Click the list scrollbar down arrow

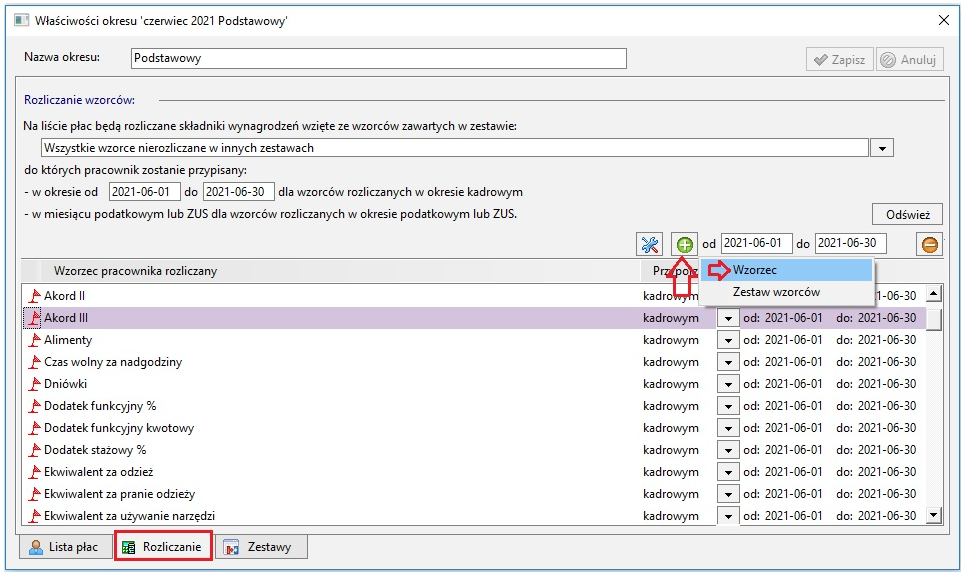coord(933,515)
